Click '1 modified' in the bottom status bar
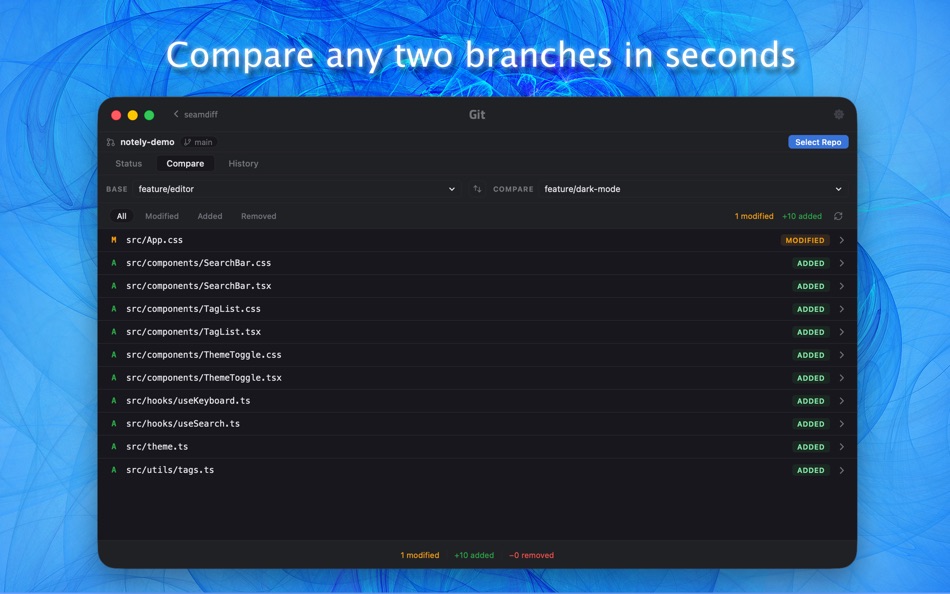 [x=420, y=555]
